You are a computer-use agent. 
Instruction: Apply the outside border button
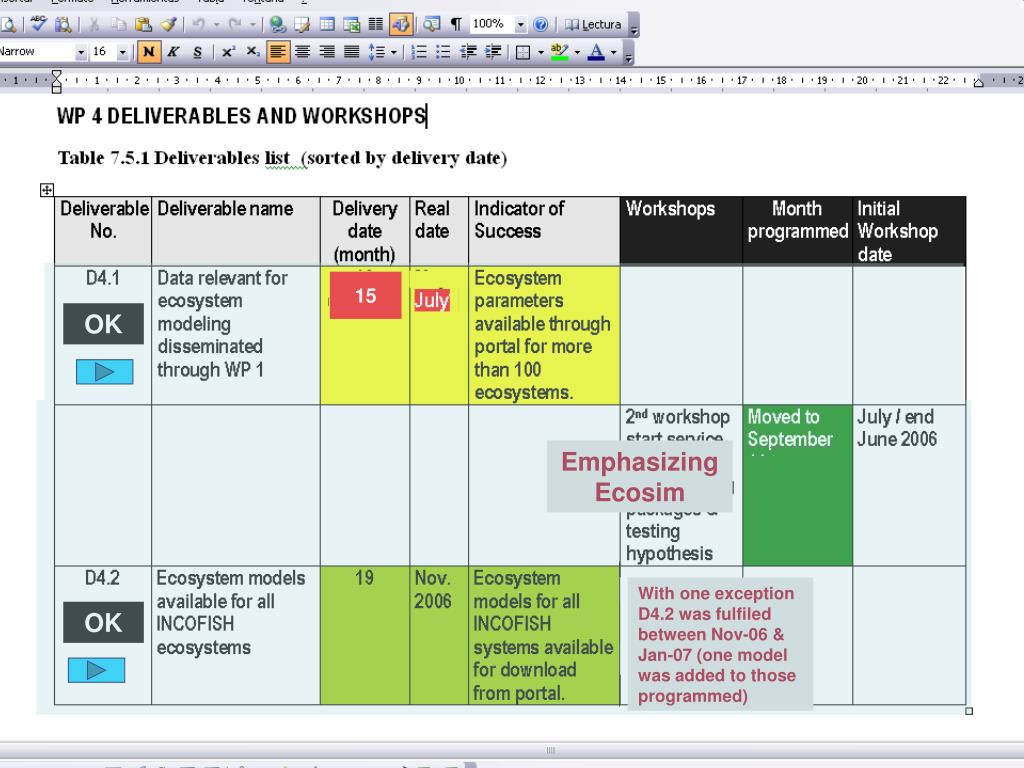pos(522,52)
